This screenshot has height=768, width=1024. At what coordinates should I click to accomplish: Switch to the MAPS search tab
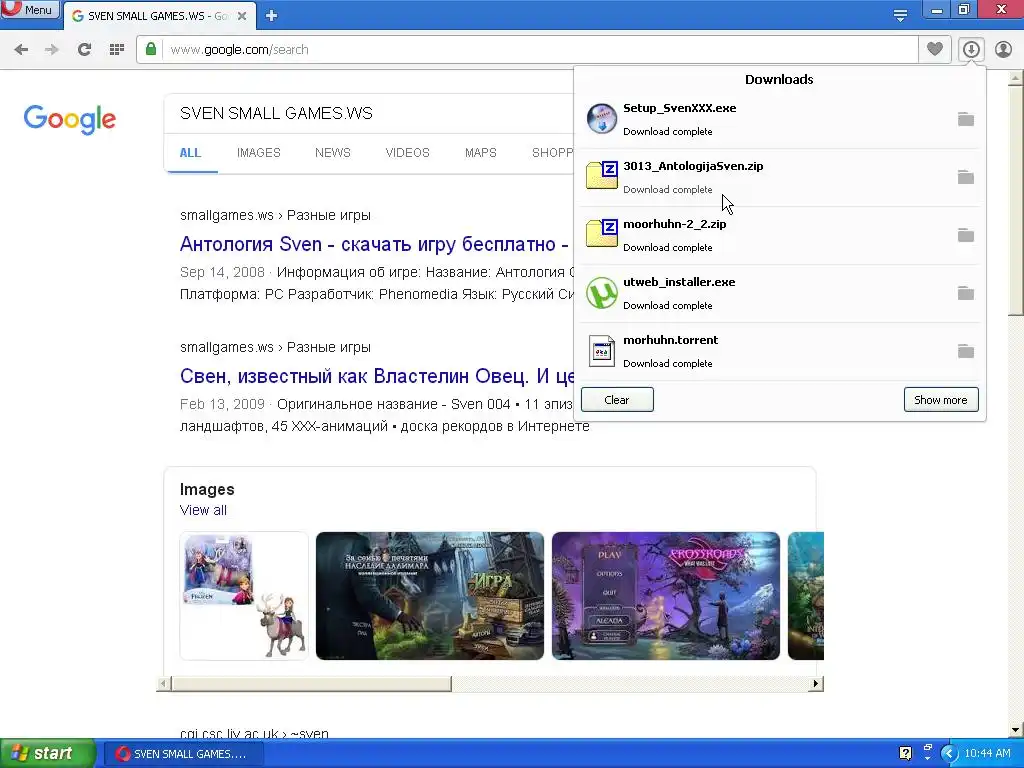(481, 153)
